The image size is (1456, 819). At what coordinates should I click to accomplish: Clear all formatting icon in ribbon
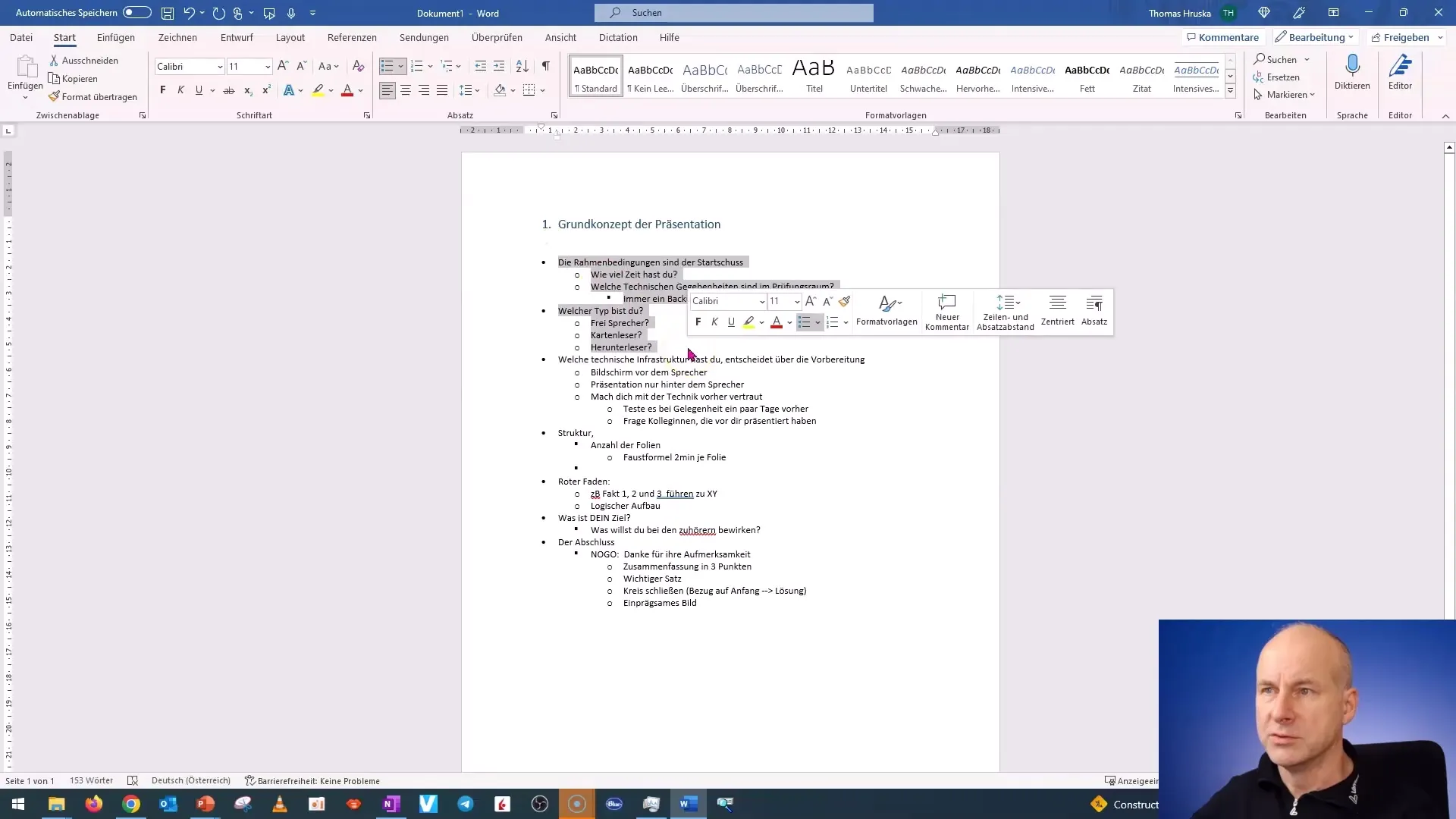359,66
